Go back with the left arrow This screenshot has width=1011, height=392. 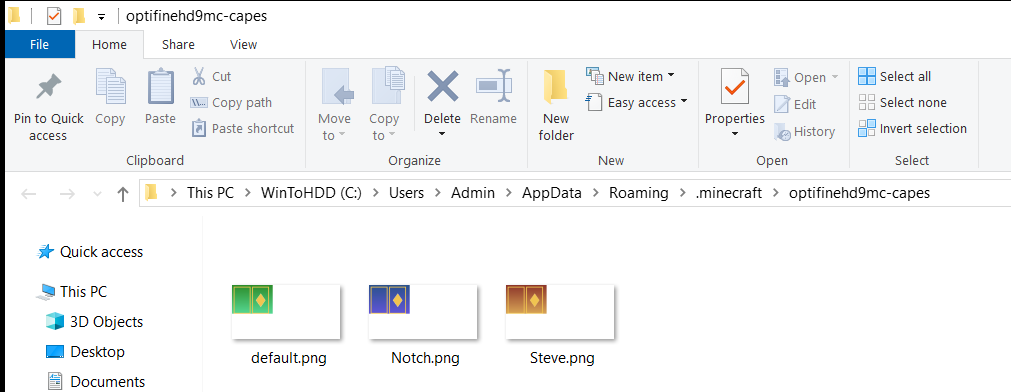click(x=28, y=193)
